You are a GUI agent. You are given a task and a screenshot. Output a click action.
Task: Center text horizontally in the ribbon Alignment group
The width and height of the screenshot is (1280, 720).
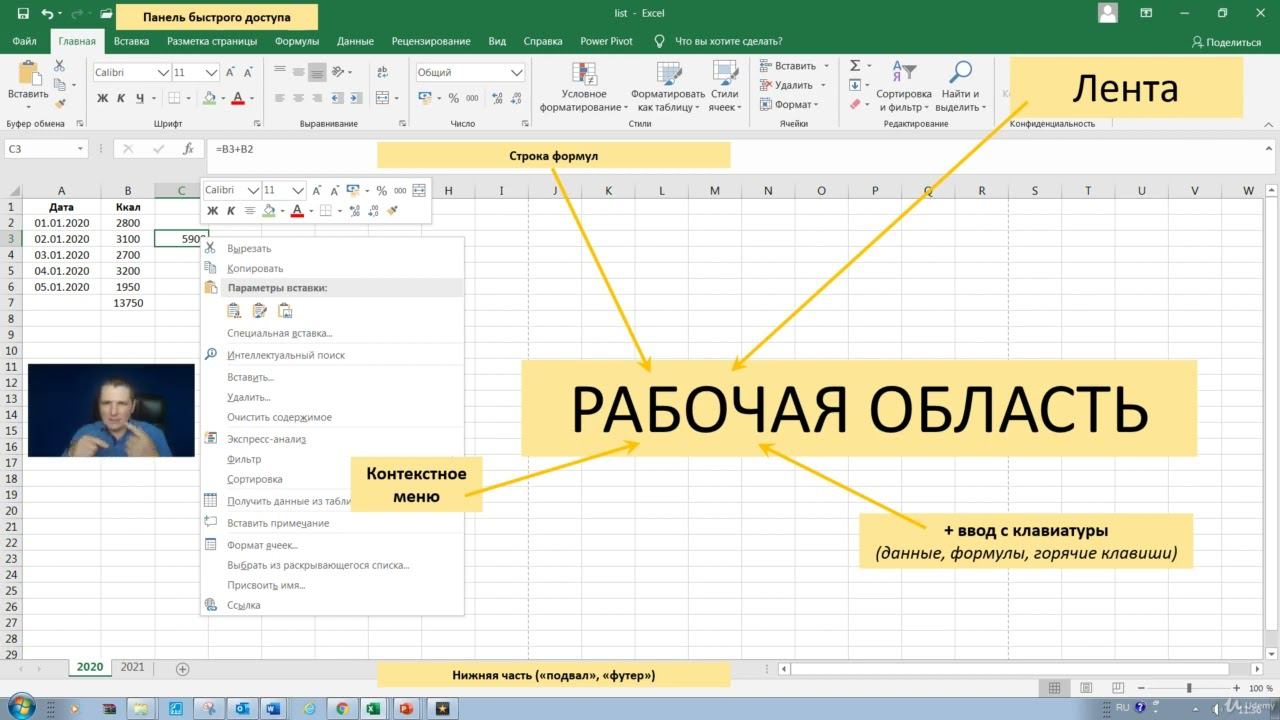tap(297, 98)
